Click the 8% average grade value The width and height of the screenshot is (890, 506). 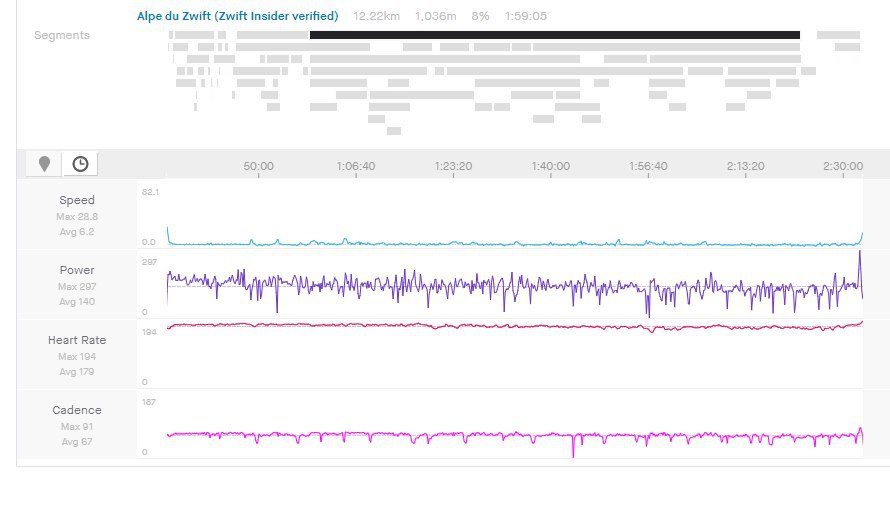[480, 16]
